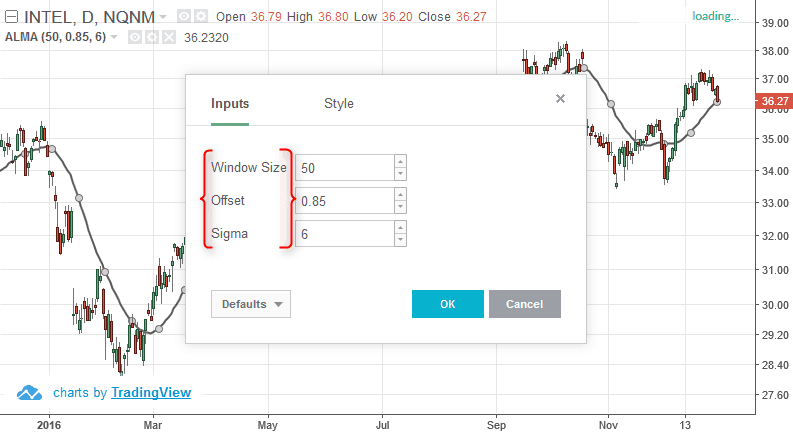Open format gear for ALMA indicator

coord(152,37)
